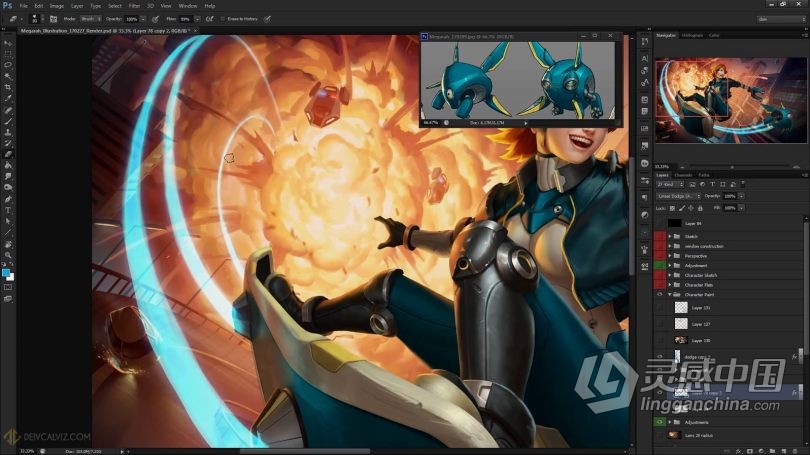Select the Dodge tool
Image resolution: width=810 pixels, height=455 pixels.
coord(8,187)
